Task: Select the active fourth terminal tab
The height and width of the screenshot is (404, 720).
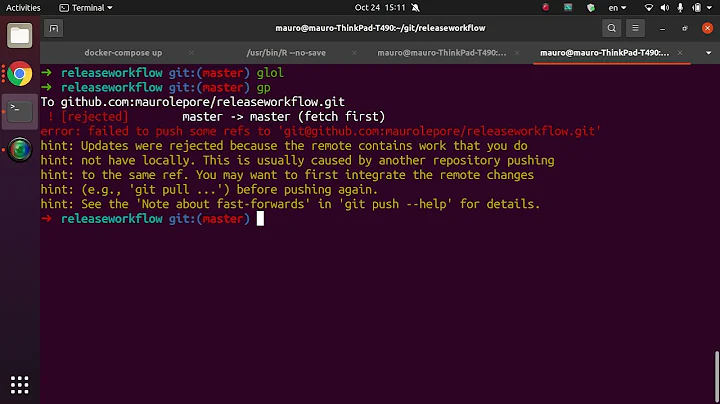Action: click(x=604, y=53)
